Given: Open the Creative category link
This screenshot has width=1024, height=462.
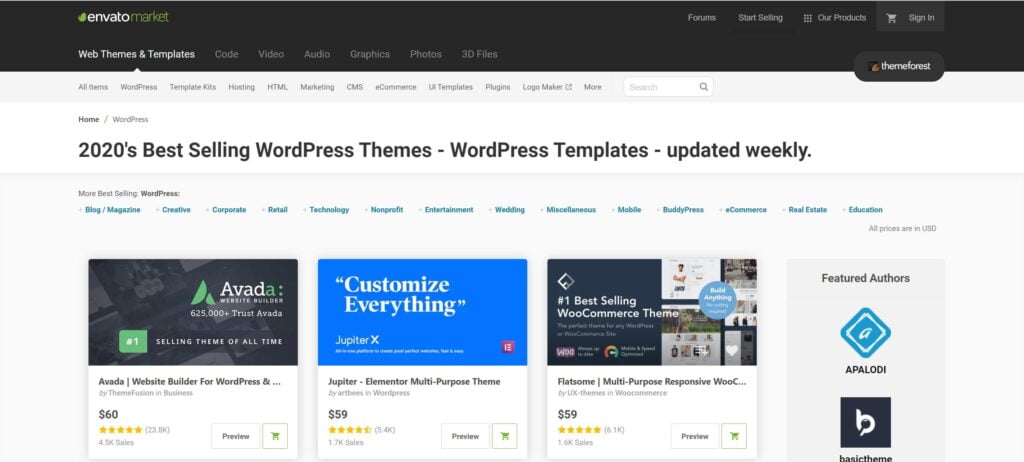Looking at the screenshot, I should pos(176,210).
